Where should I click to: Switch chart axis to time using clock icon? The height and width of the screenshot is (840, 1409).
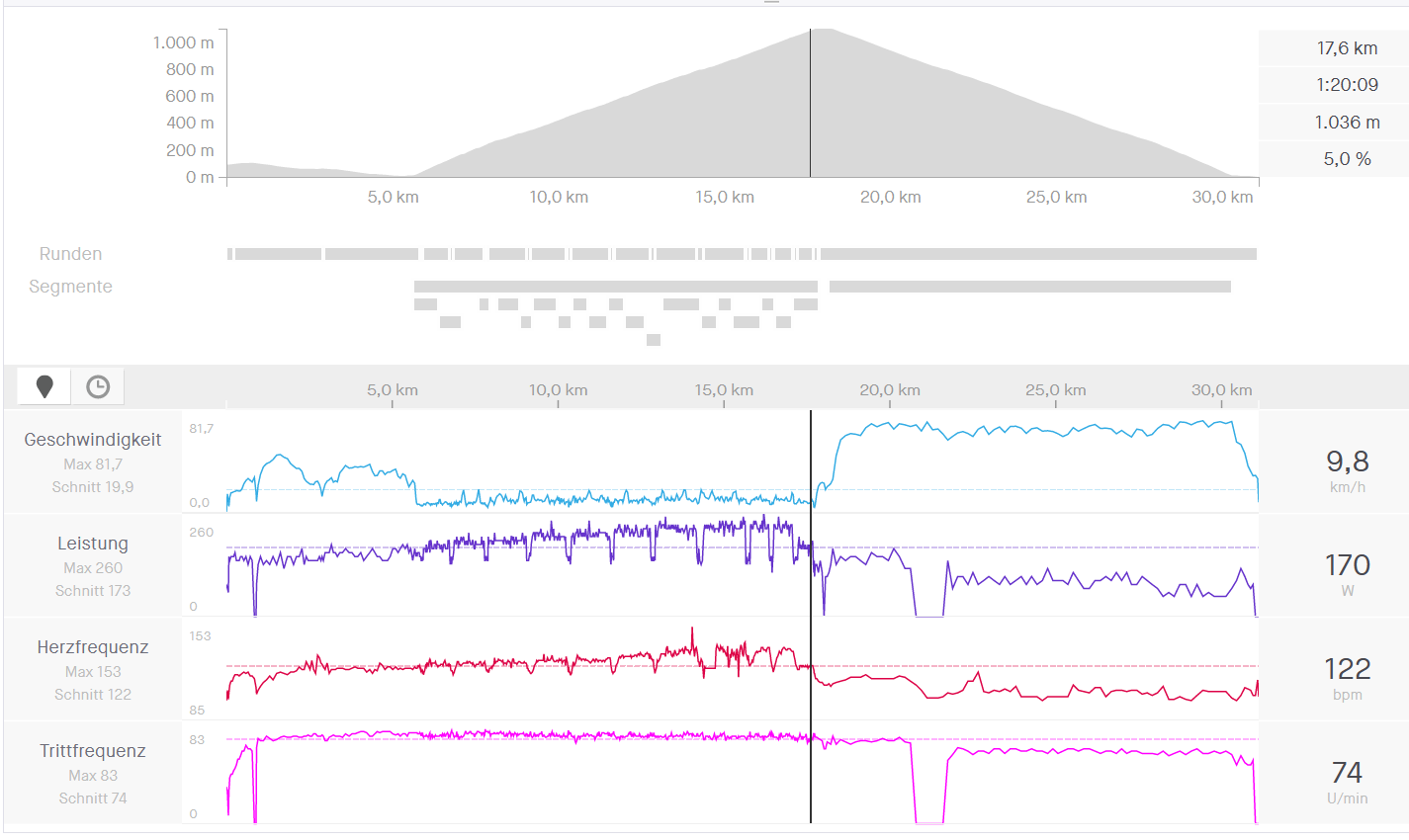click(98, 386)
